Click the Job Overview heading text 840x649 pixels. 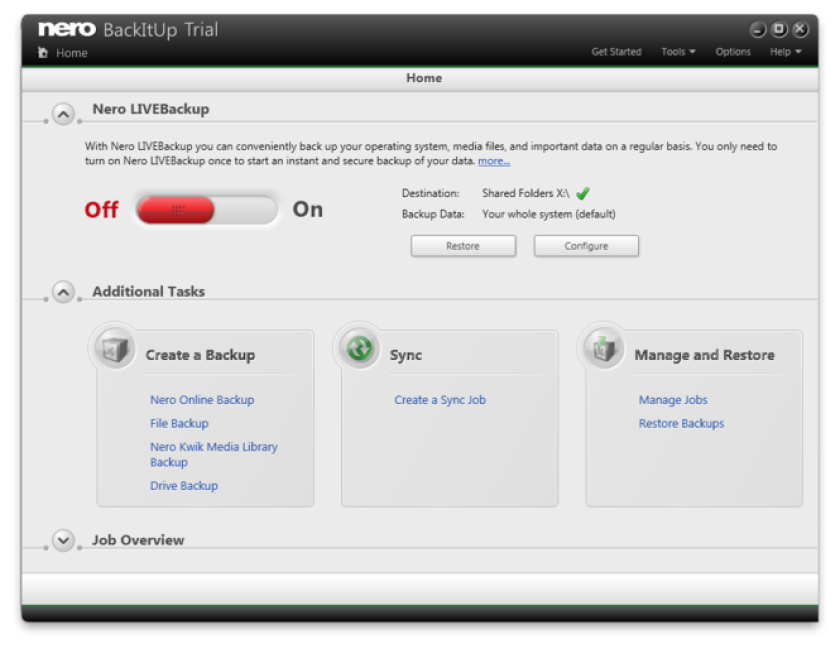click(138, 540)
